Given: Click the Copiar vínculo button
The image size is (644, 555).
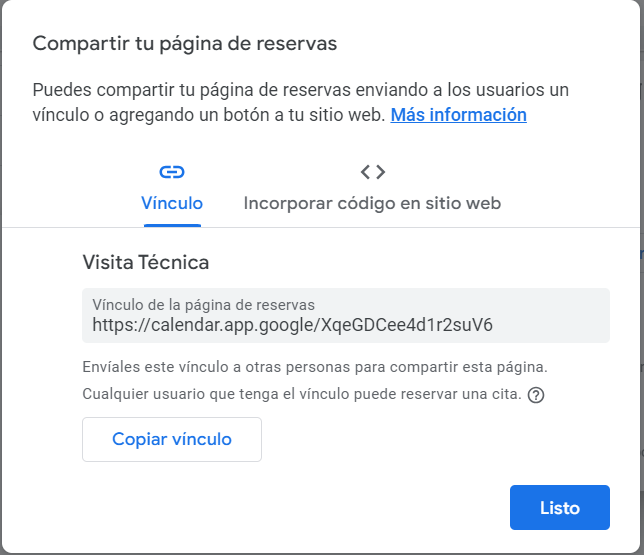Looking at the screenshot, I should click(172, 439).
